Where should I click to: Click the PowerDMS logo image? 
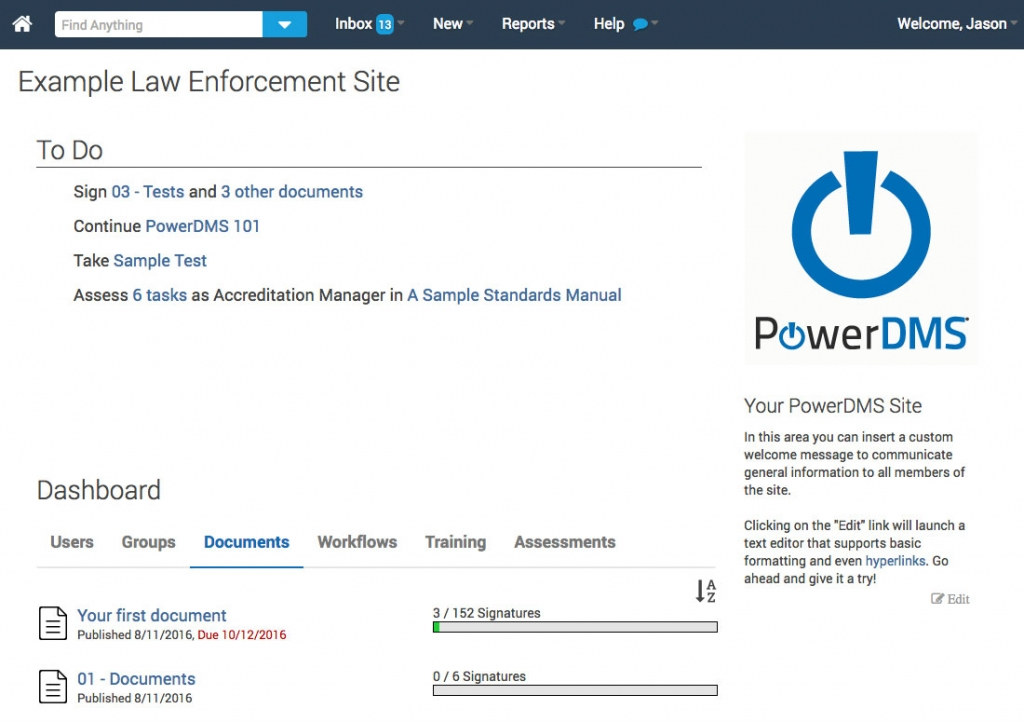click(861, 249)
